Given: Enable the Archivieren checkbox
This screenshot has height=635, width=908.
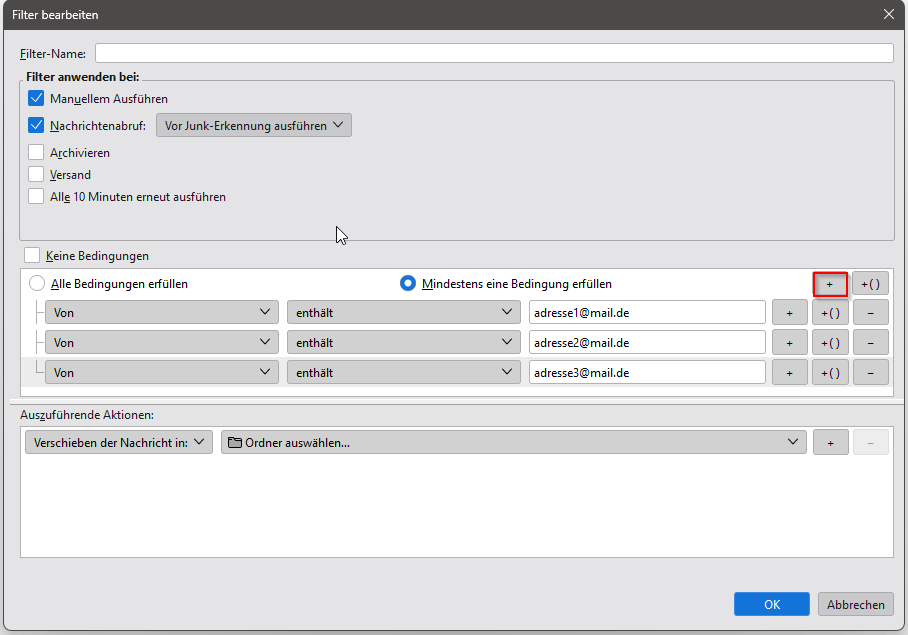Looking at the screenshot, I should coord(37,153).
